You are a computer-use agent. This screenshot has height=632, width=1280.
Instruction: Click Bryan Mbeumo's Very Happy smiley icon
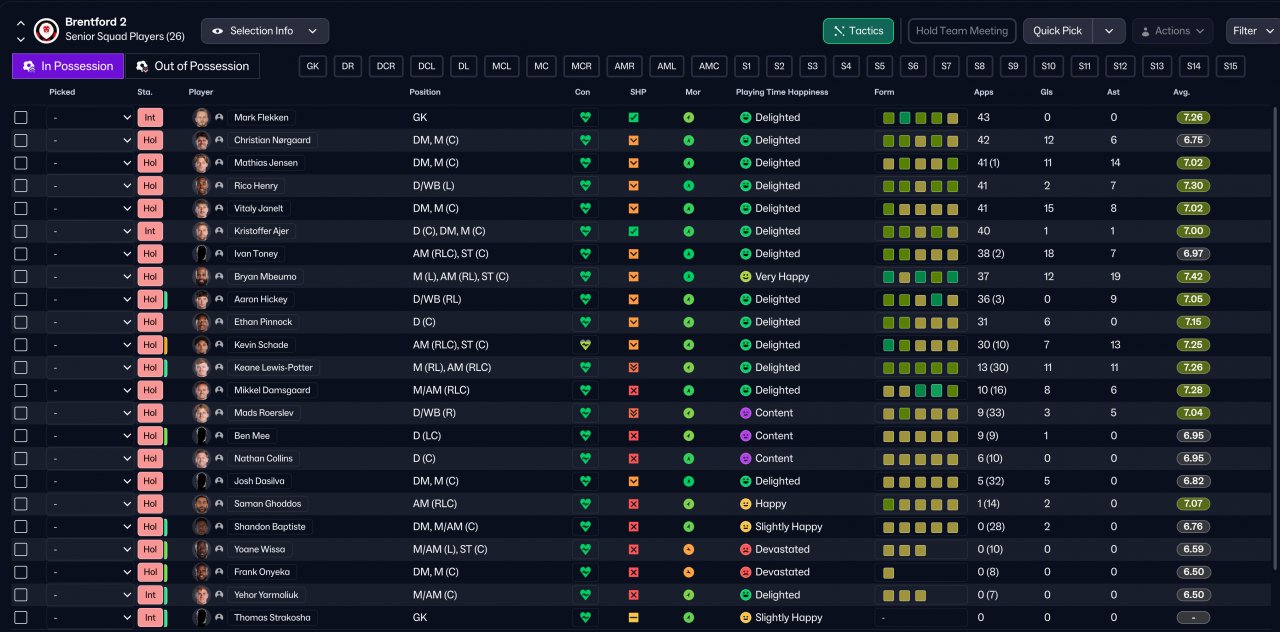click(x=745, y=277)
